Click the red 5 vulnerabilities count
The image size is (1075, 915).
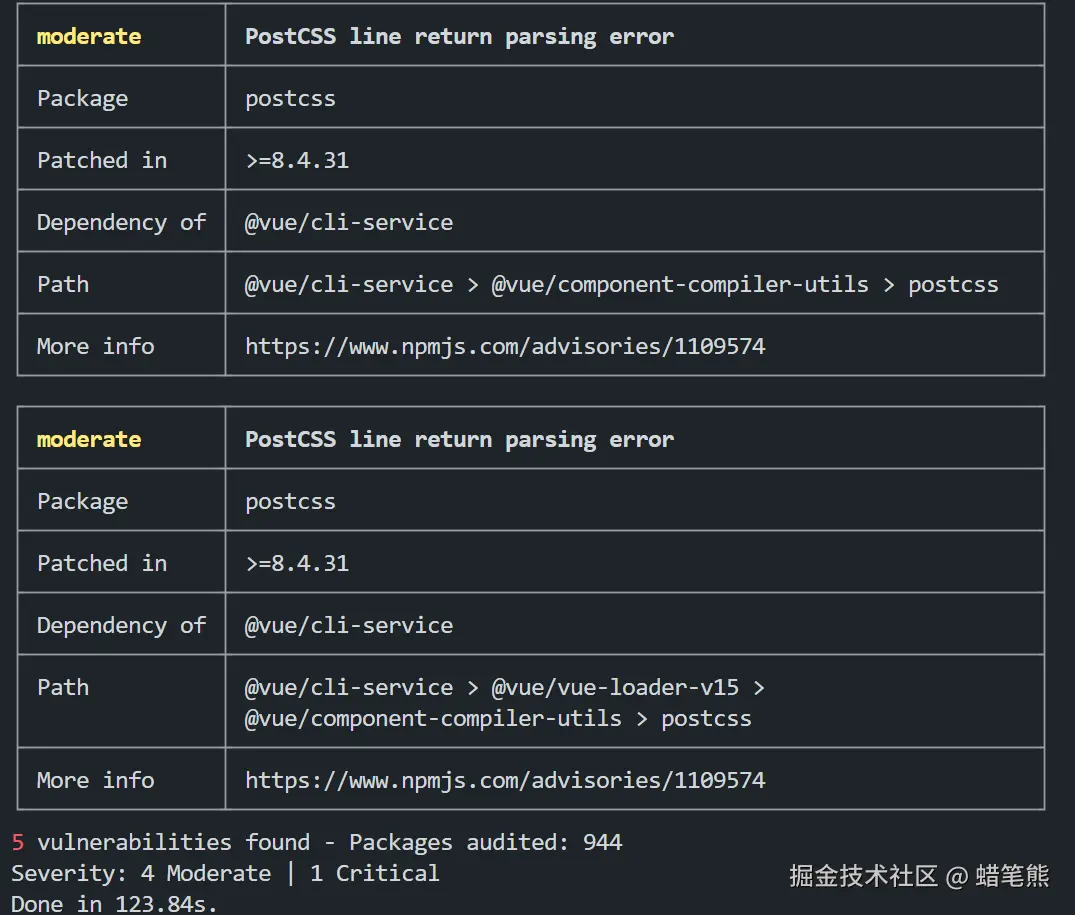[18, 842]
